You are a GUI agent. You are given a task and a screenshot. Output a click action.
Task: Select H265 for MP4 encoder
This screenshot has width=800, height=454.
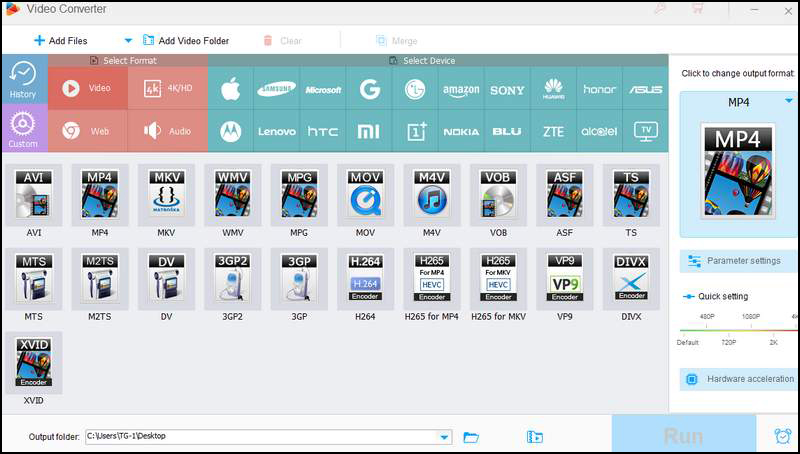click(432, 279)
